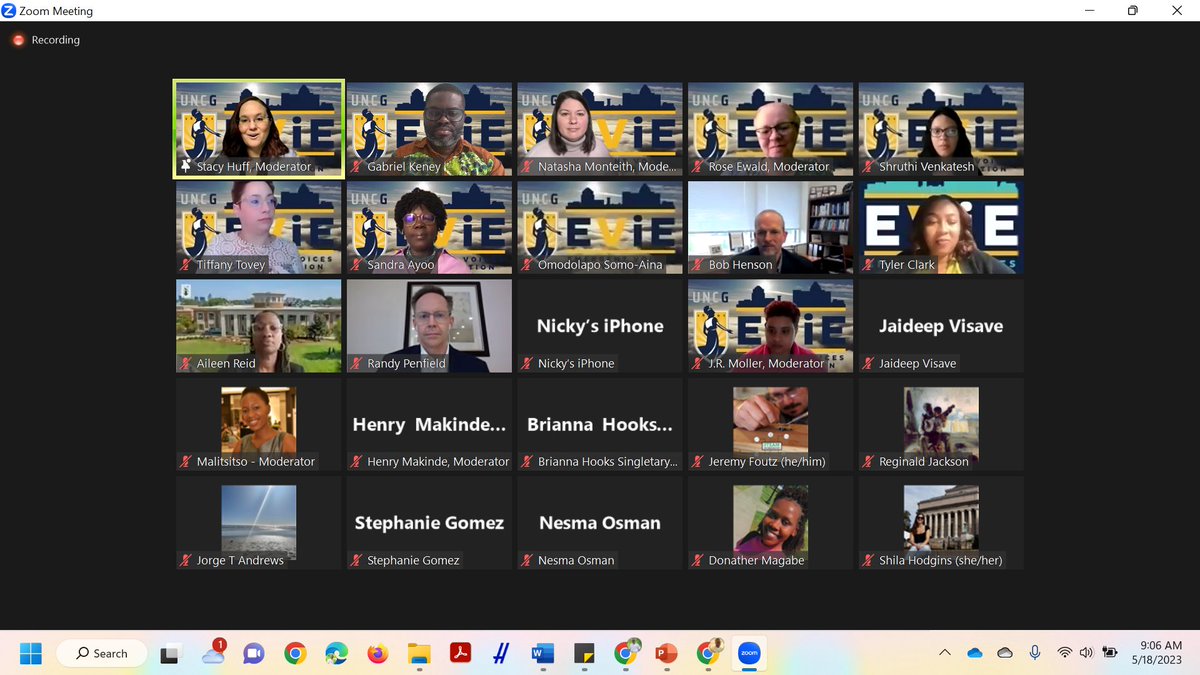Click the 'Zoom Meeting' window title
1200x675 pixels.
coord(56,11)
